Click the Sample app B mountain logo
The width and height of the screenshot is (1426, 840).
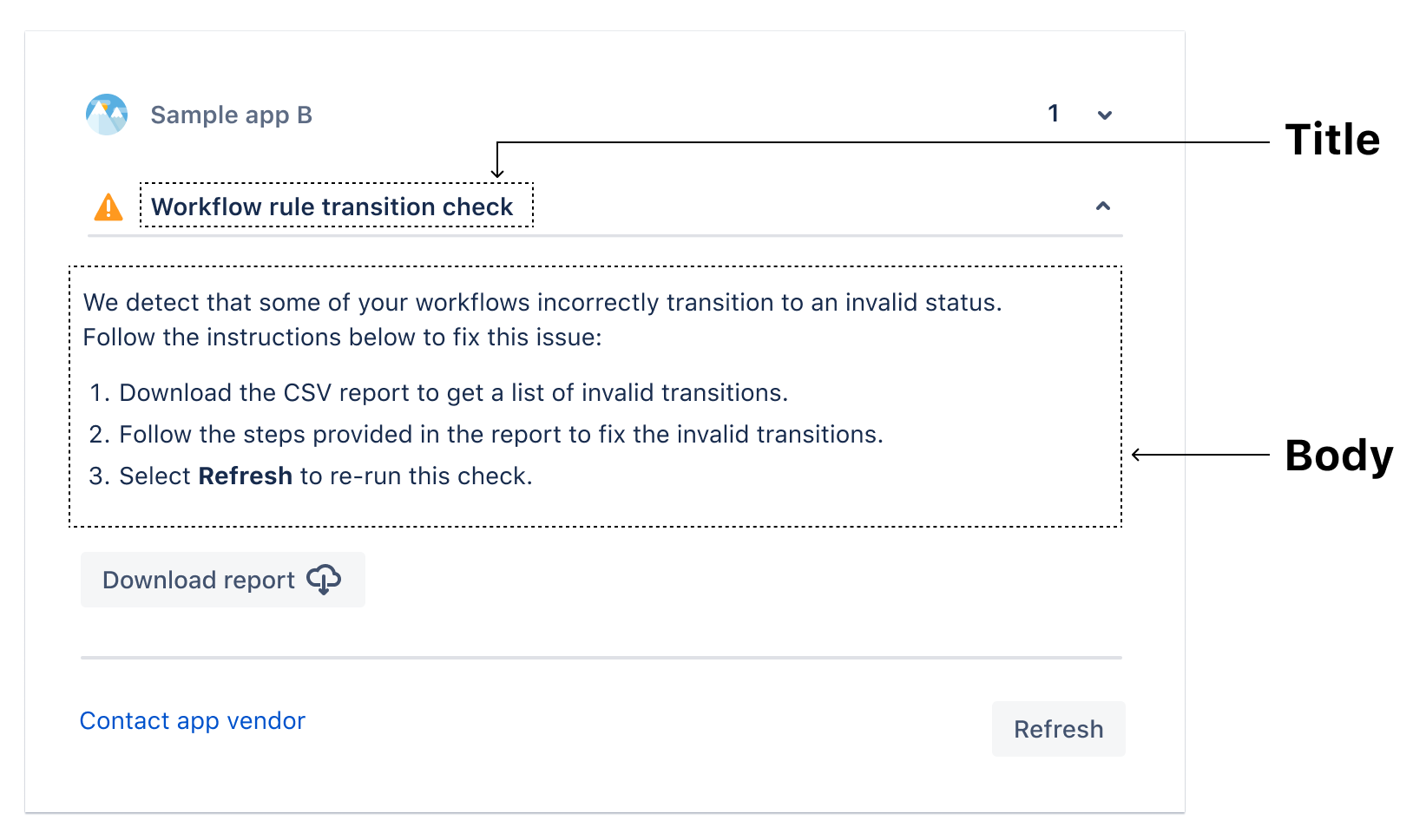pyautogui.click(x=107, y=115)
